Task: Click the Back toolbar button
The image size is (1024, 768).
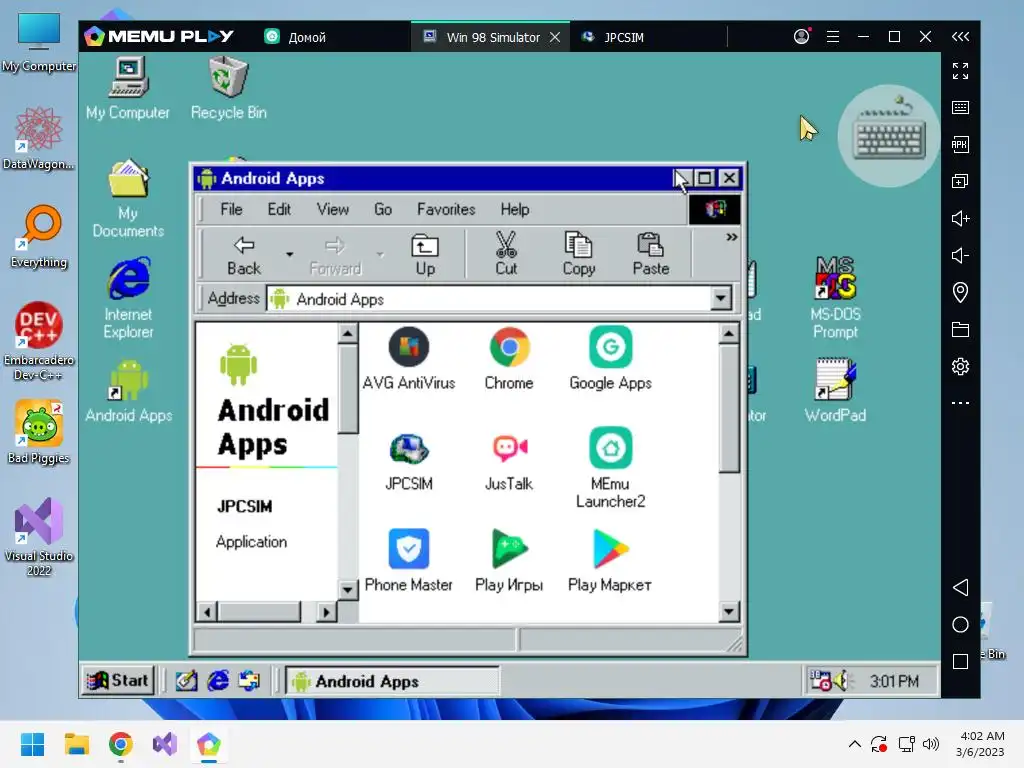Action: [x=244, y=255]
